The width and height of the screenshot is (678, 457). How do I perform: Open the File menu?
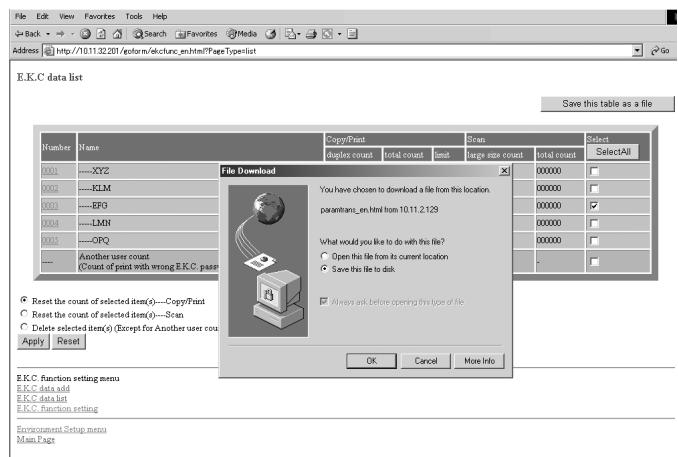pos(20,16)
